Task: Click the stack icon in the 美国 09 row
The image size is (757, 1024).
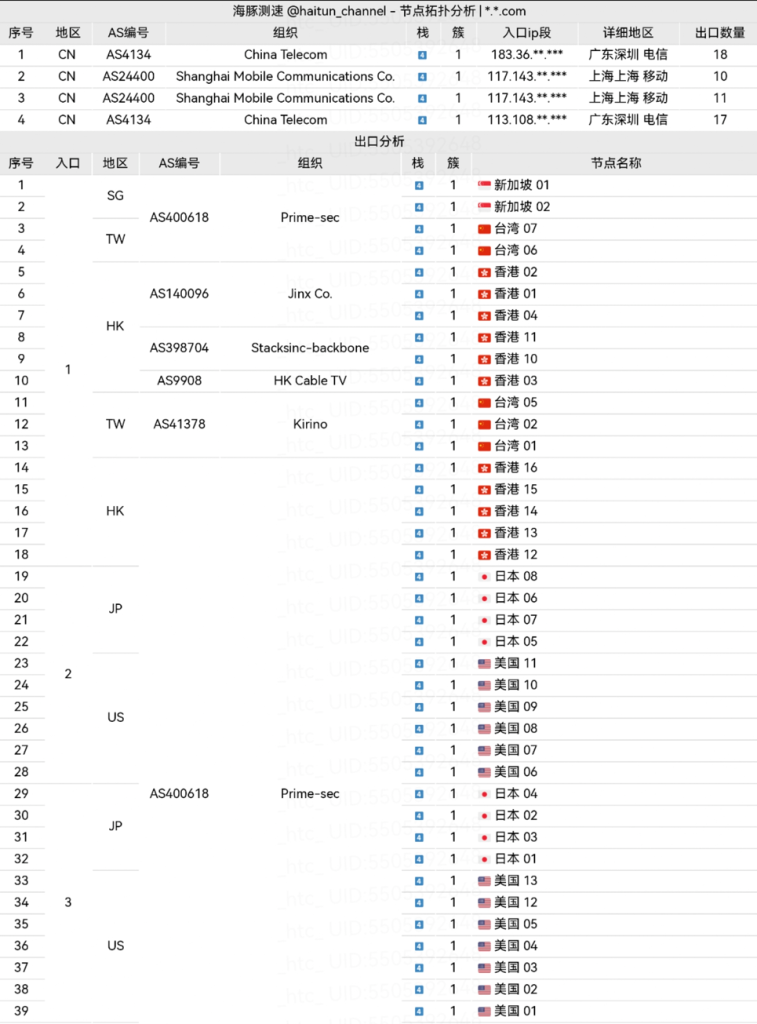Action: coord(419,707)
